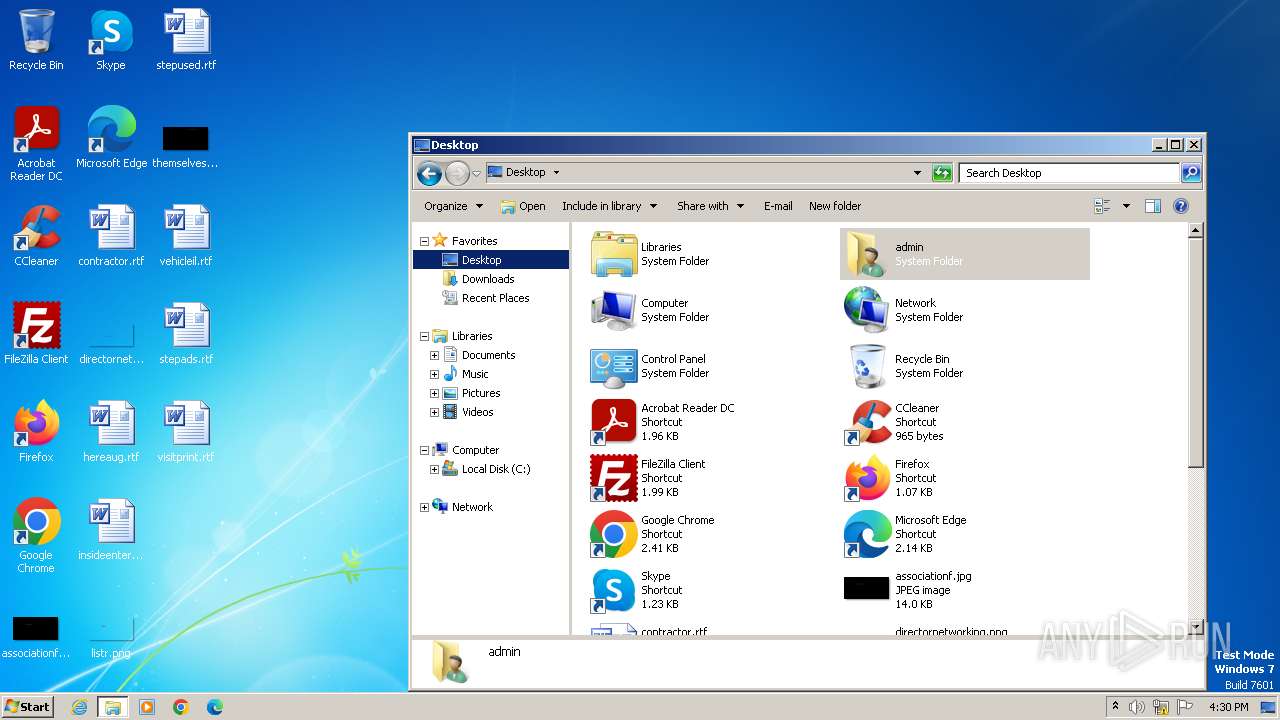Viewport: 1280px width, 720px height.
Task: Open address bar history dropdown arrow
Action: click(917, 173)
